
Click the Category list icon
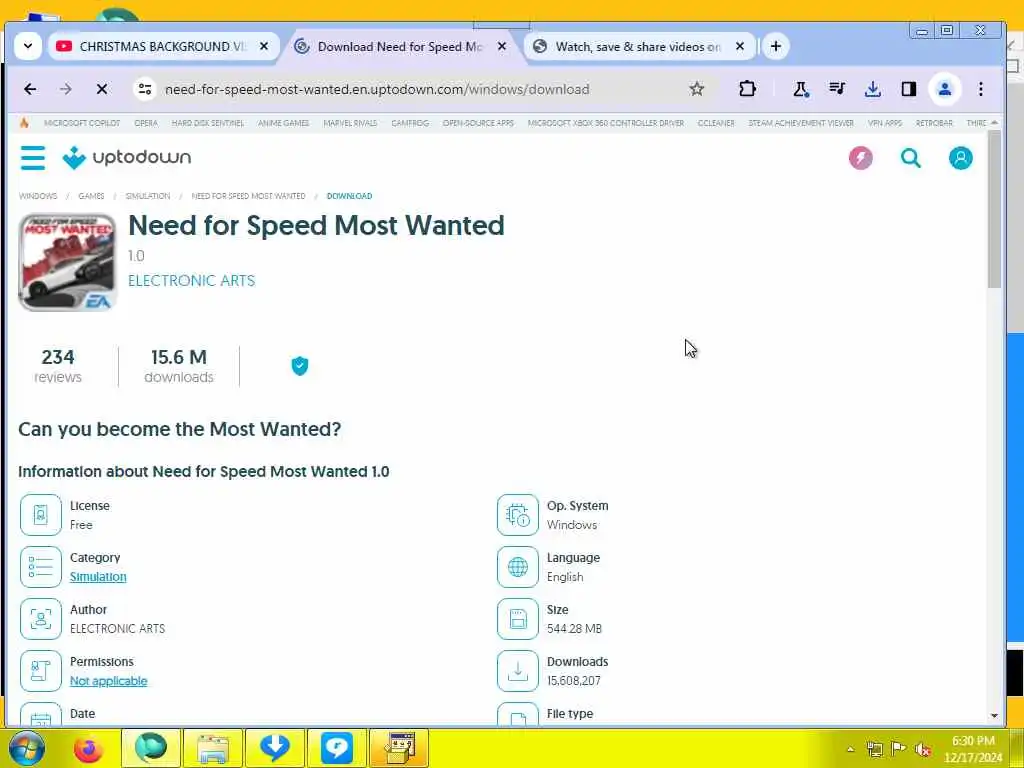40,567
